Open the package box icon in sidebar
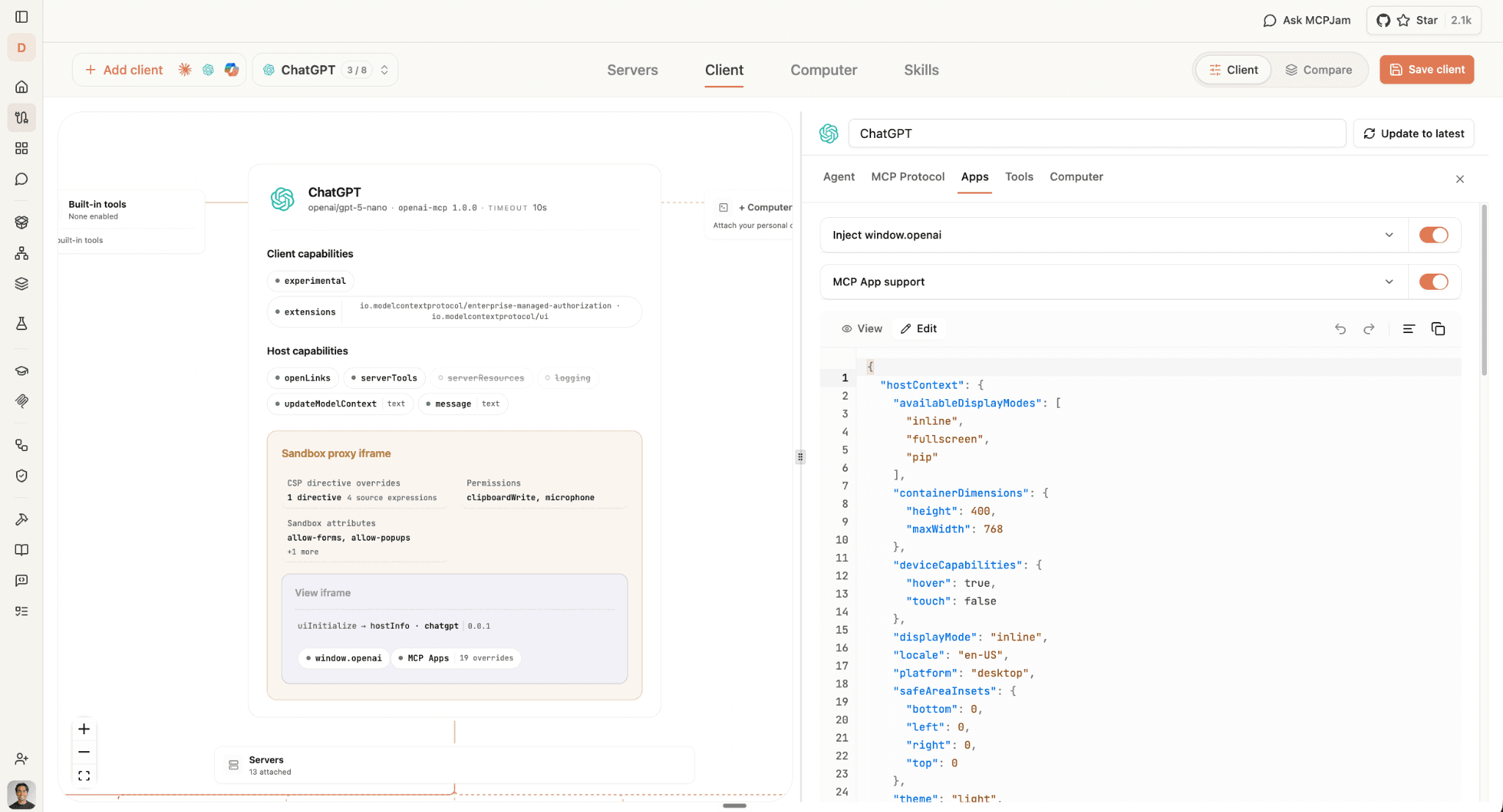This screenshot has width=1503, height=812. point(21,222)
